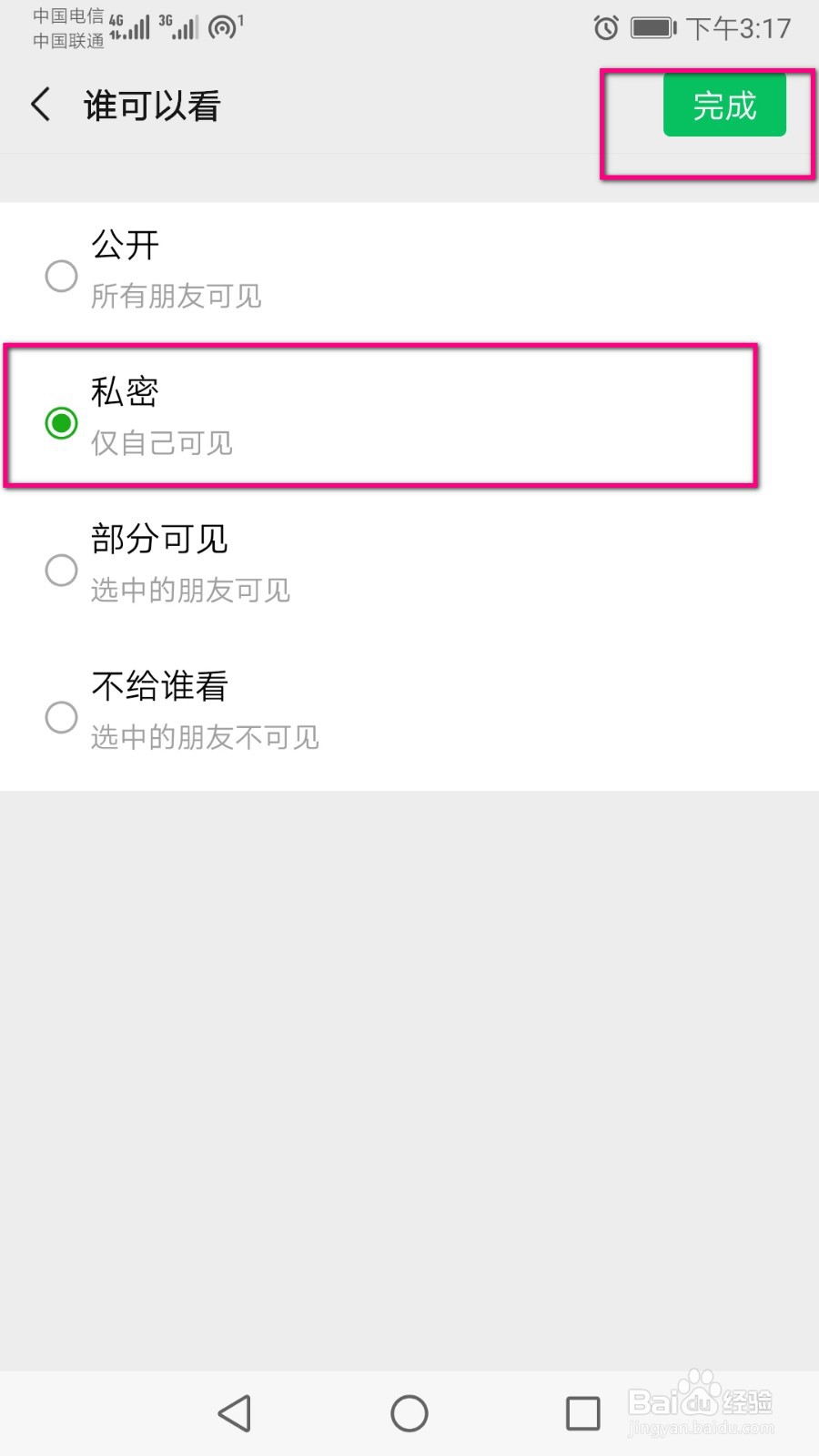The width and height of the screenshot is (819, 1456).
Task: Select the 不给谁看 radio button
Action: click(61, 717)
